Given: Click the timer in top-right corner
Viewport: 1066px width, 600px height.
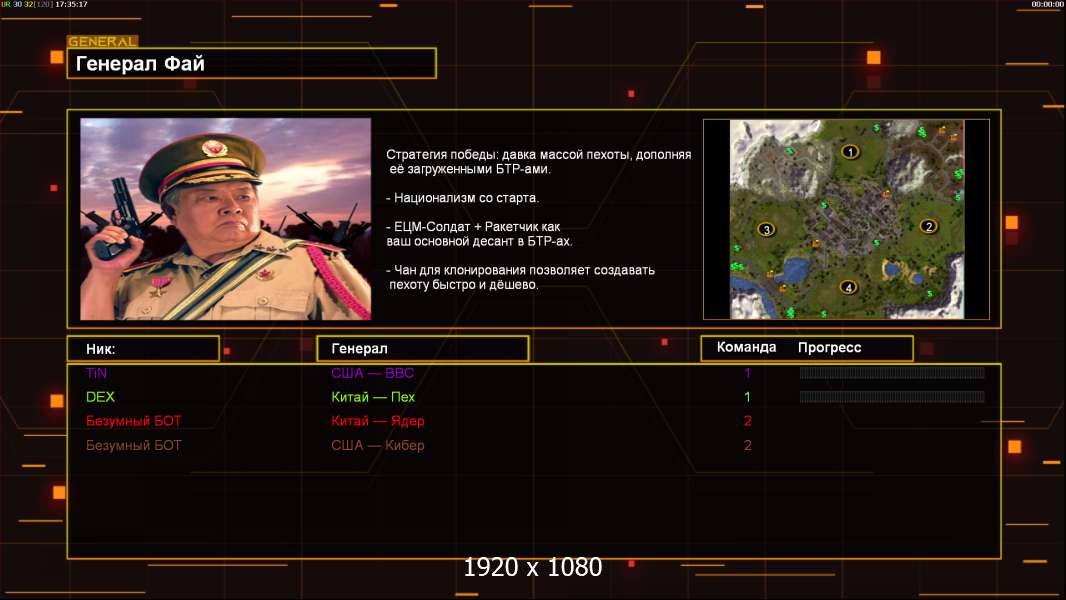Looking at the screenshot, I should click(1047, 4).
